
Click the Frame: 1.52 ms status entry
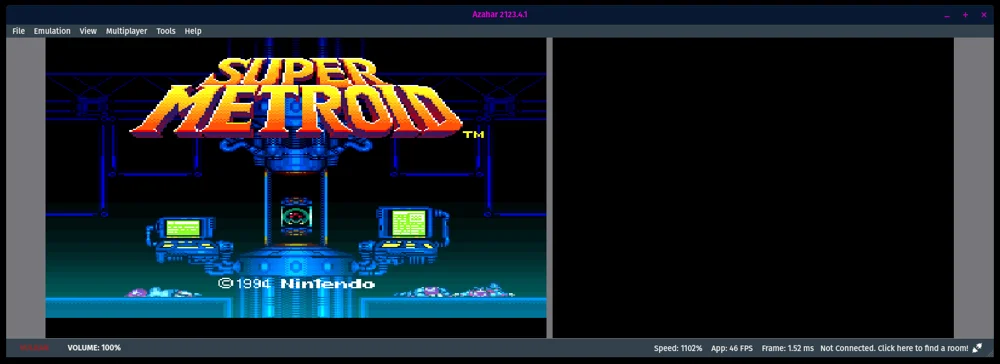click(788, 348)
